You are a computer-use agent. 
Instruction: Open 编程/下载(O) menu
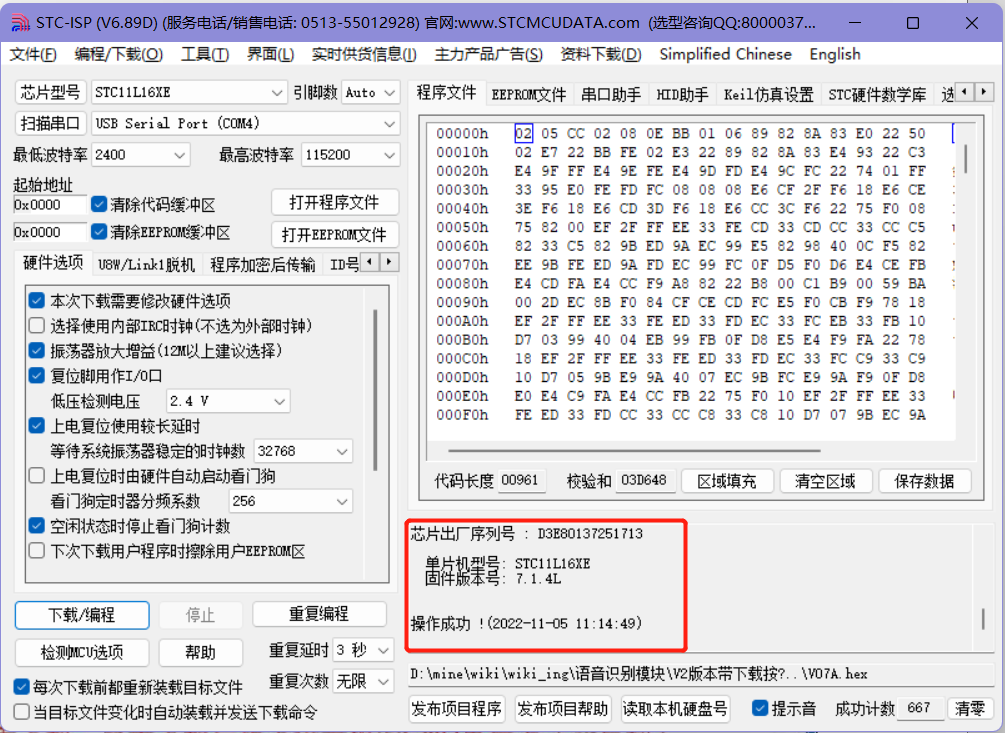point(119,54)
